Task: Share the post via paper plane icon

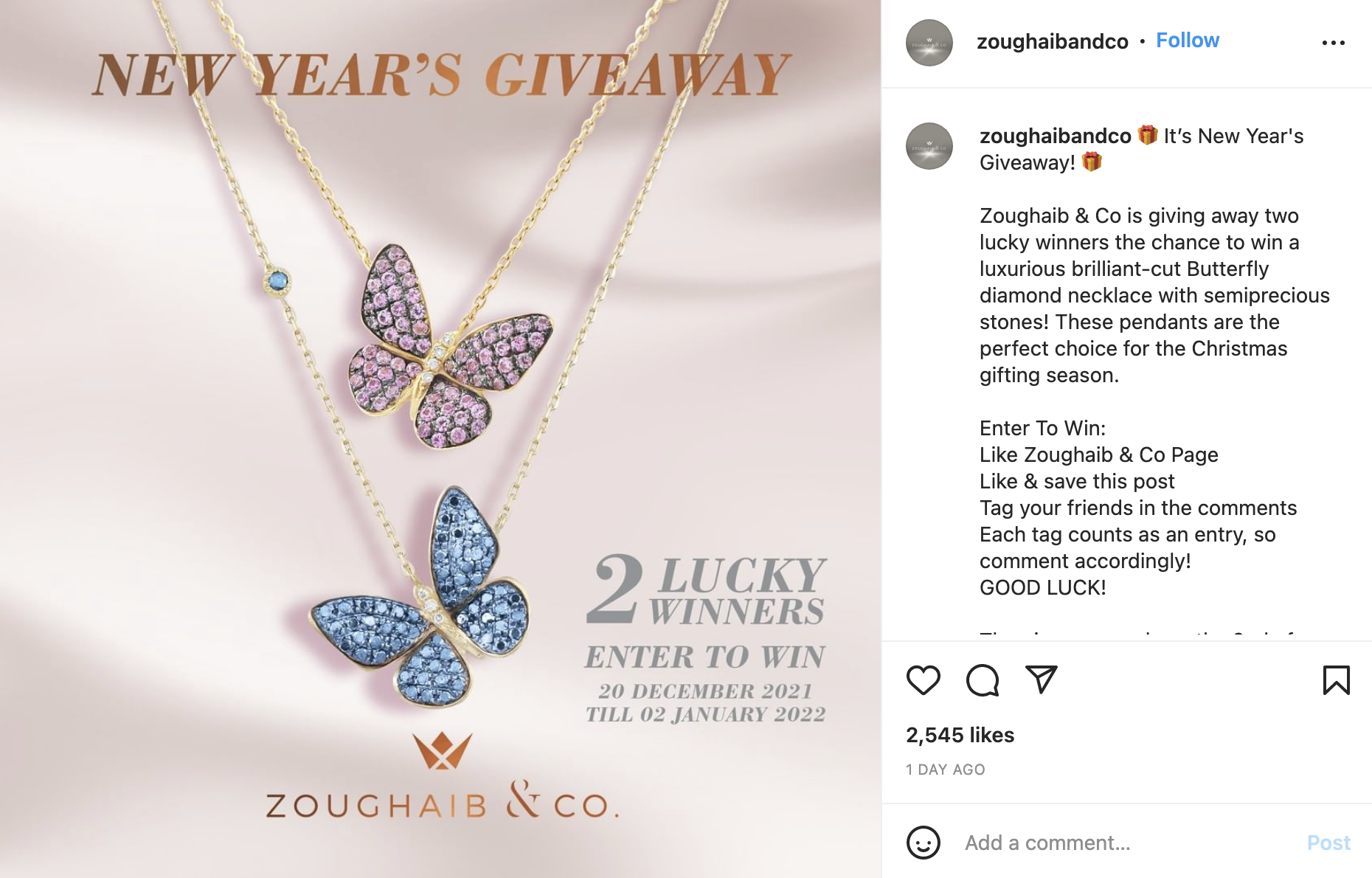Action: tap(1042, 680)
